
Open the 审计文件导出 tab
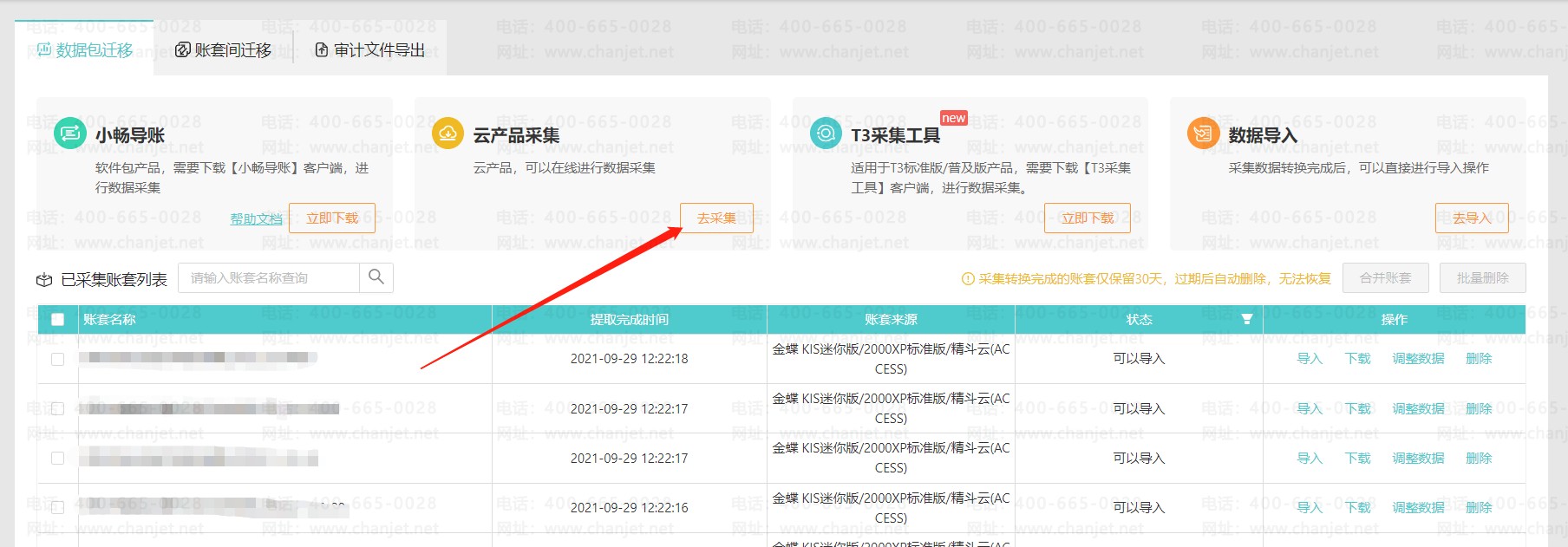(370, 50)
